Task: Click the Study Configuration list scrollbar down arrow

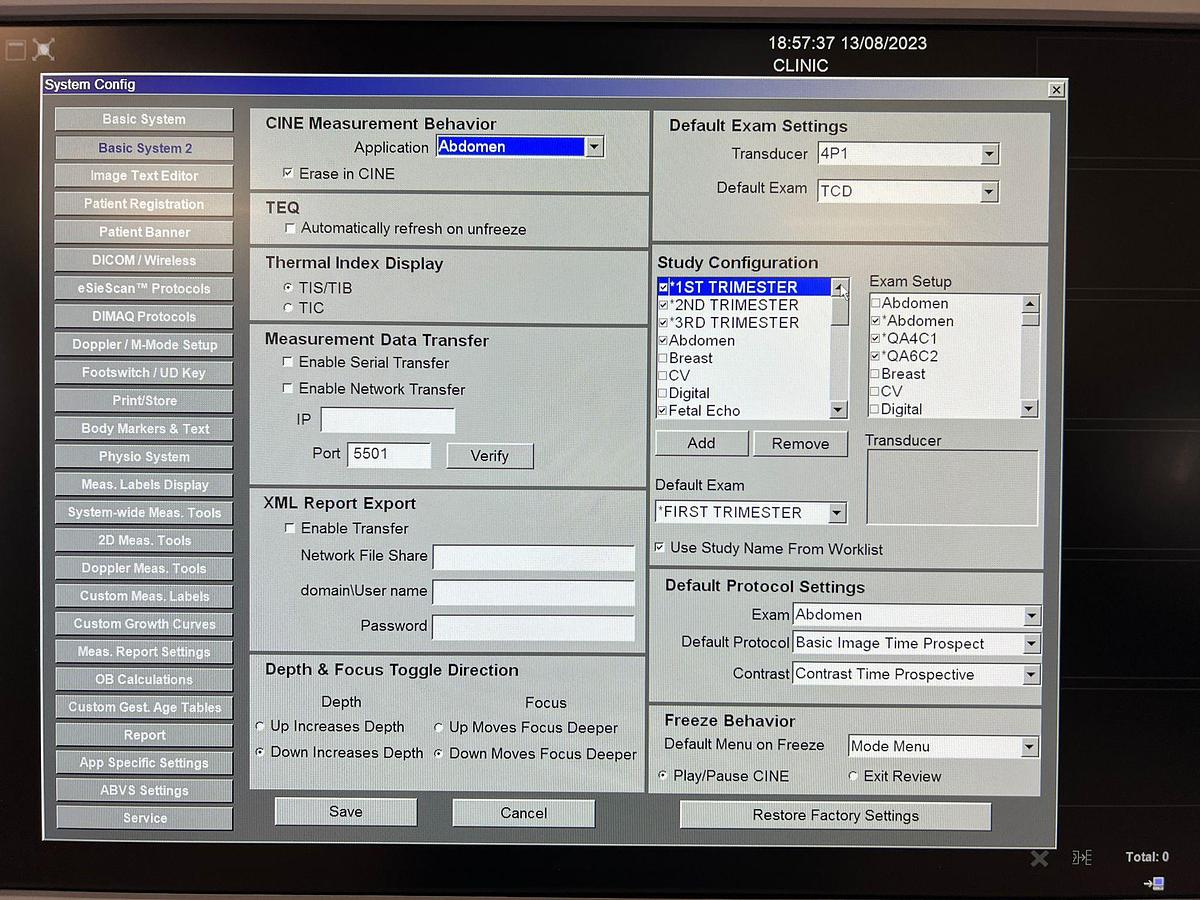Action: tap(839, 408)
